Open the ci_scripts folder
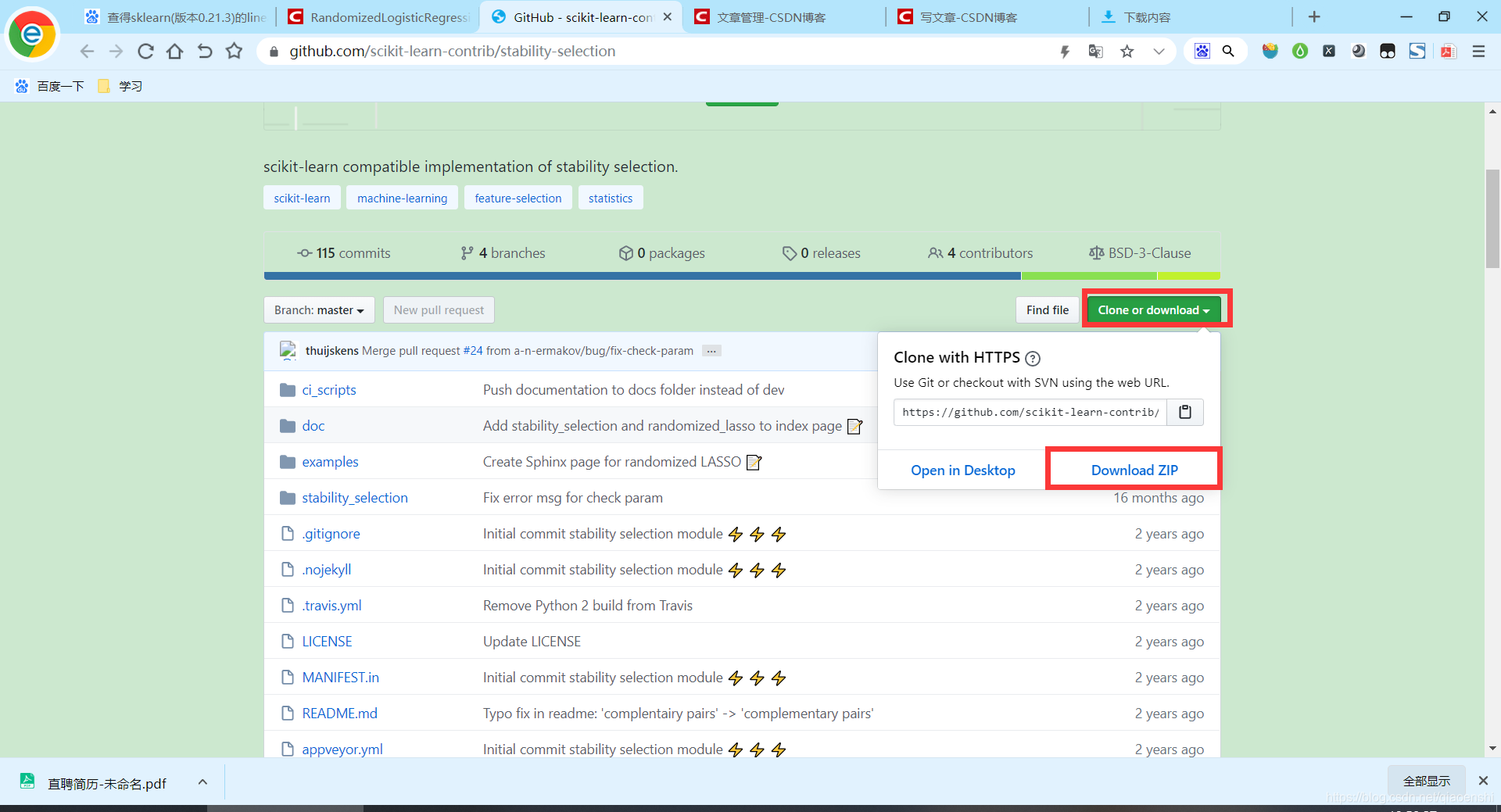The height and width of the screenshot is (812, 1501). coord(329,390)
